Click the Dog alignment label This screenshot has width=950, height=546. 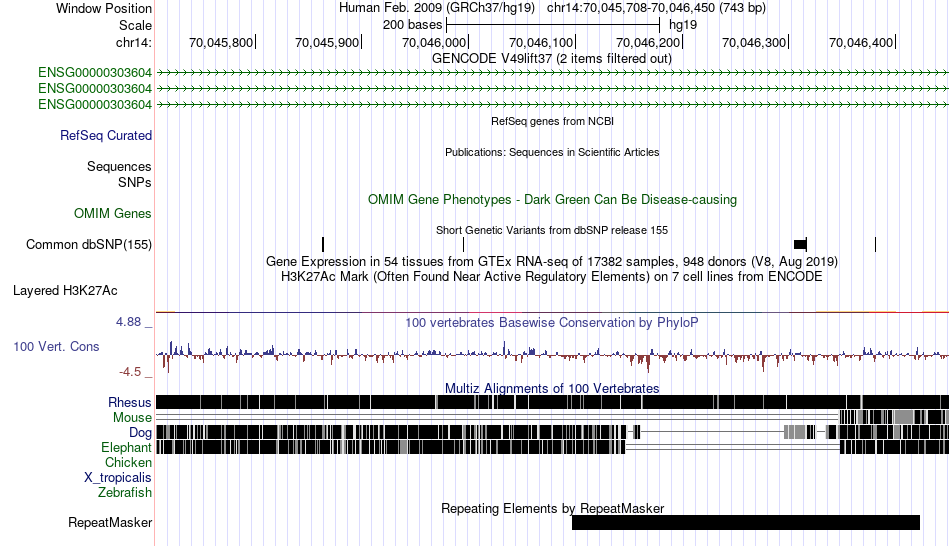[140, 433]
